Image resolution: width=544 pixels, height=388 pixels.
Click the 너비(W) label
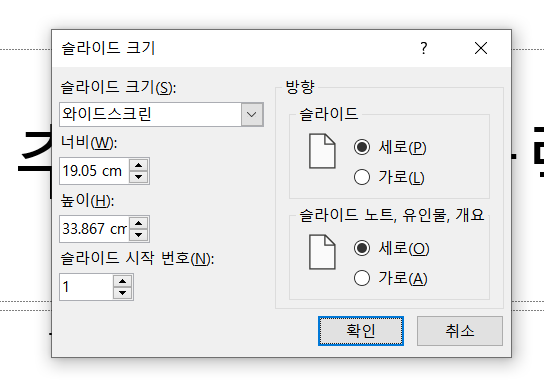coord(89,142)
